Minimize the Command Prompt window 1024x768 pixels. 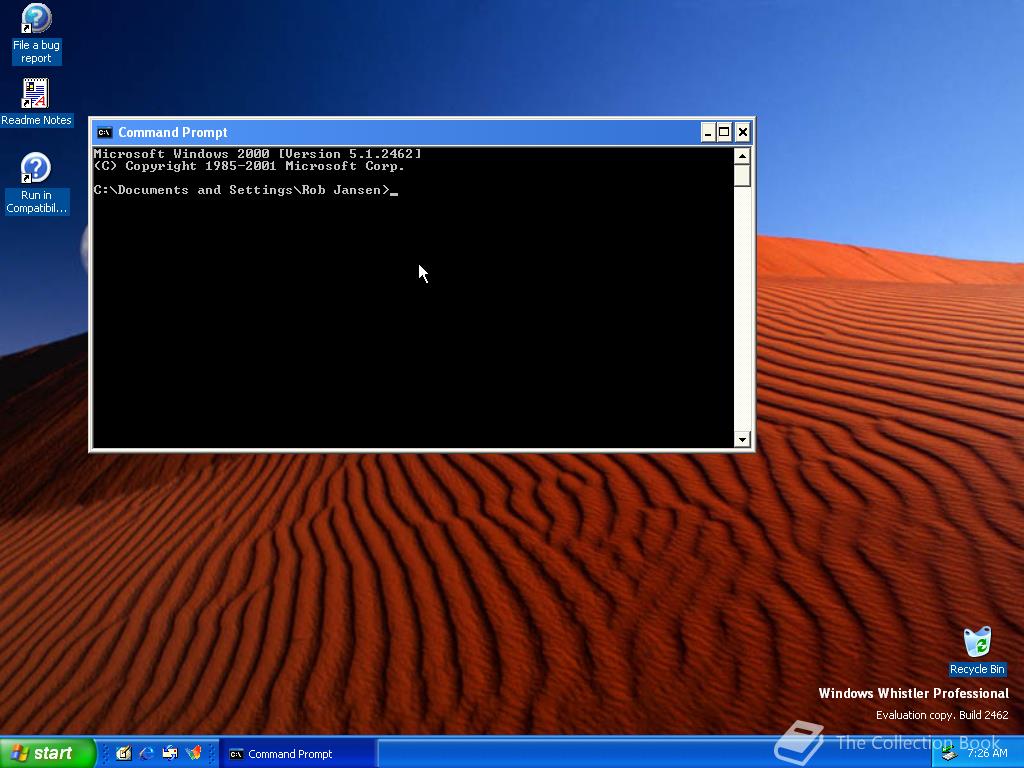708,133
